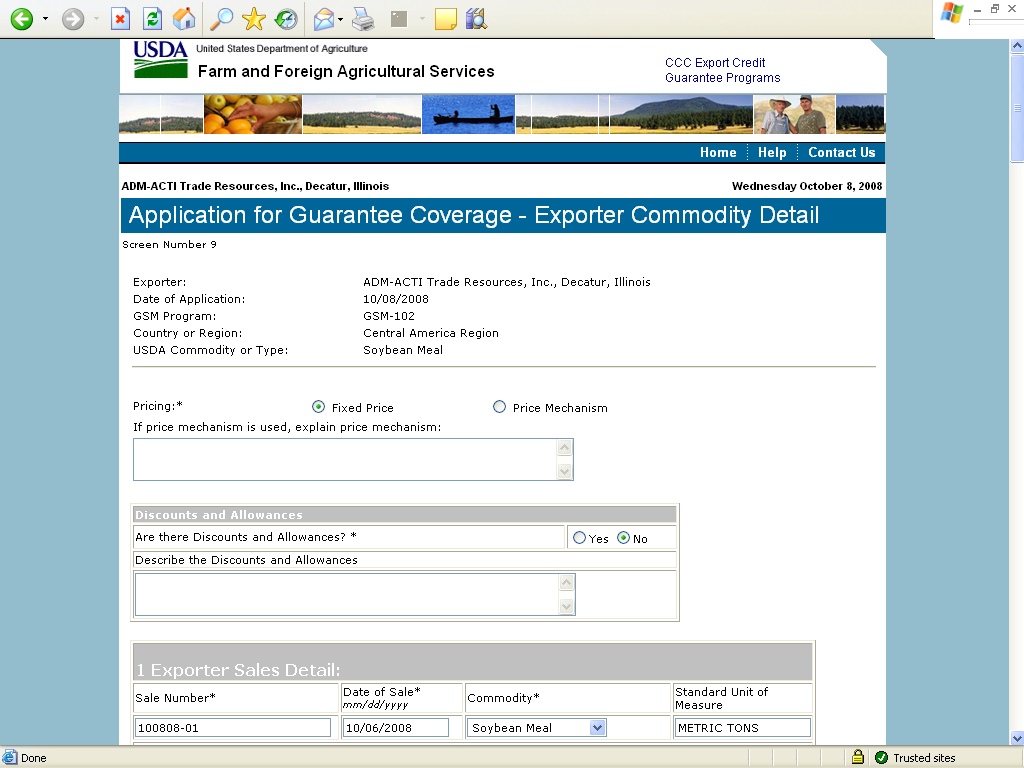Click the 'Wednesday October 8, 2008' date text
Screen dimensions: 1024x768
click(807, 186)
